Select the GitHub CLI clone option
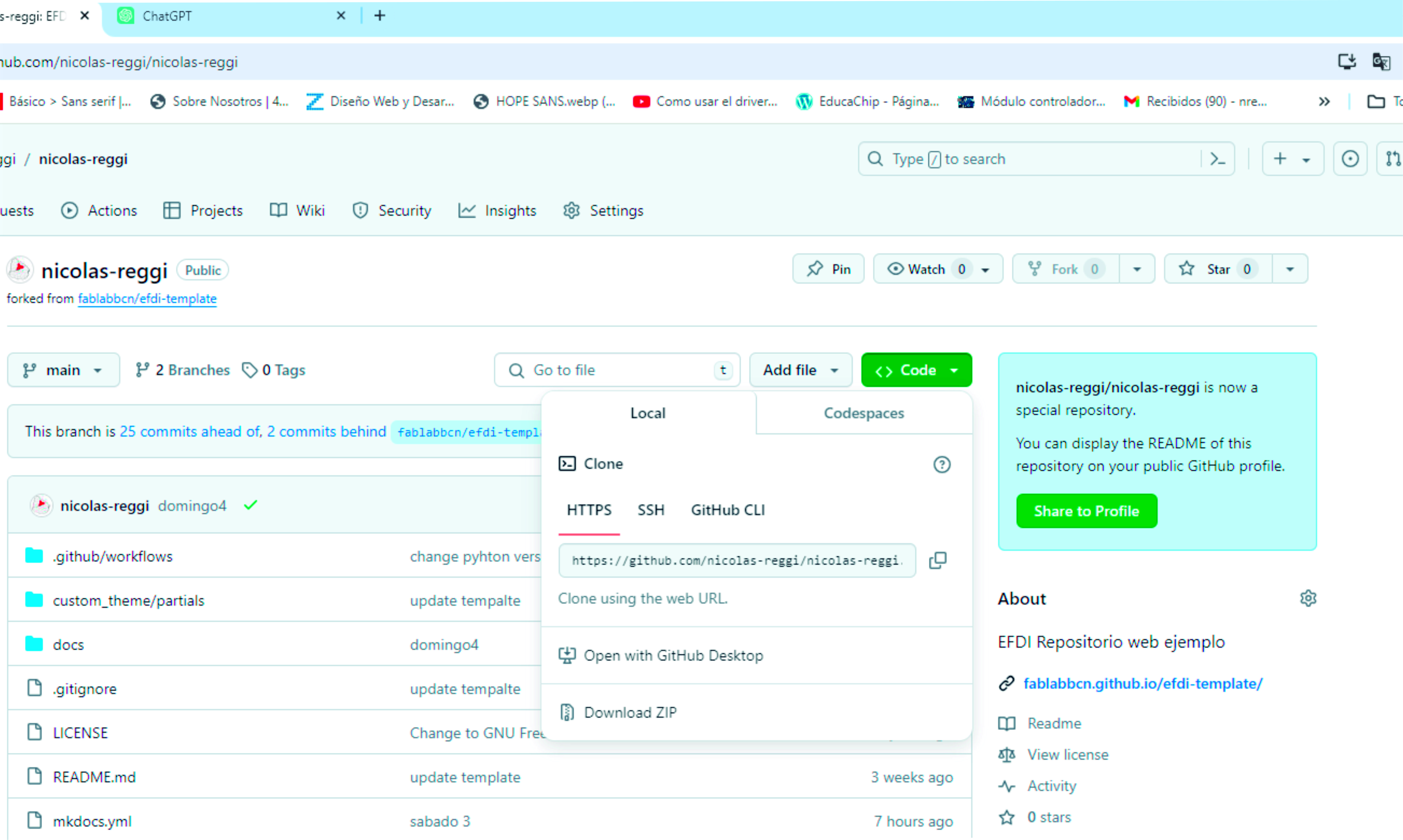 point(728,510)
